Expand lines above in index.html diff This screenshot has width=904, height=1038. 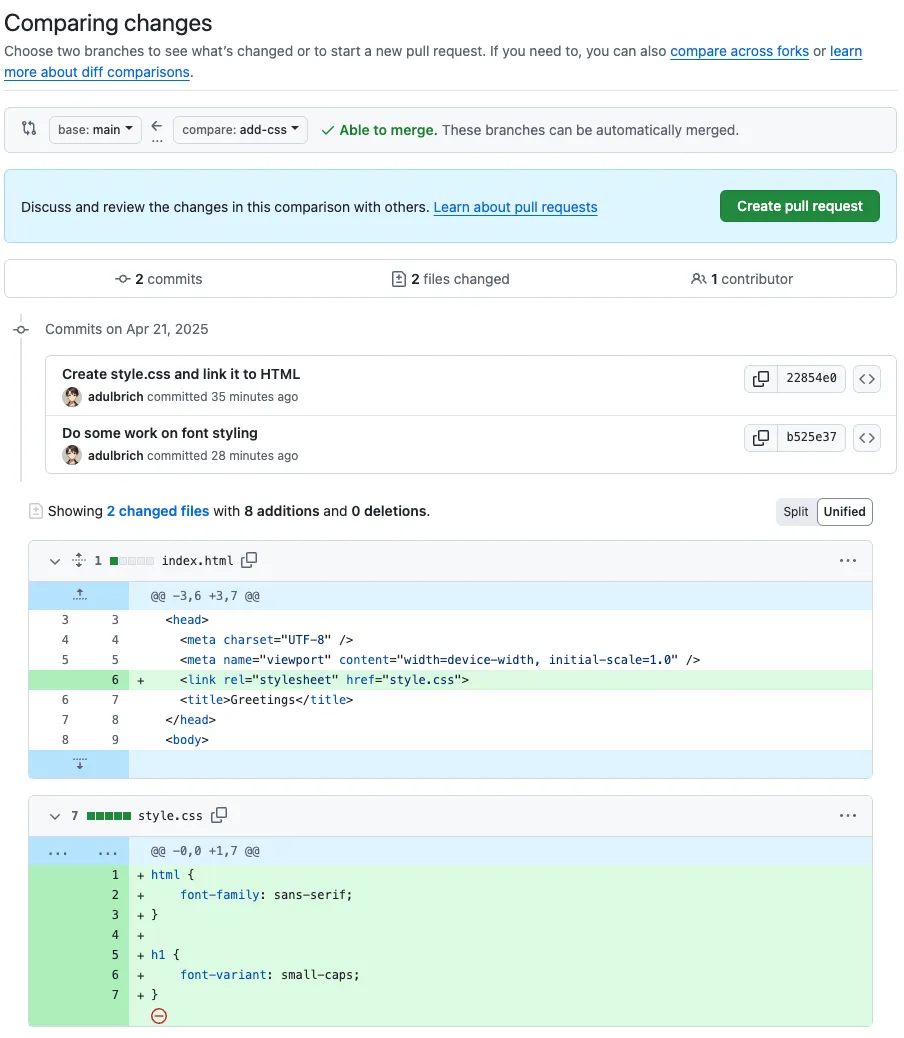tap(79, 595)
